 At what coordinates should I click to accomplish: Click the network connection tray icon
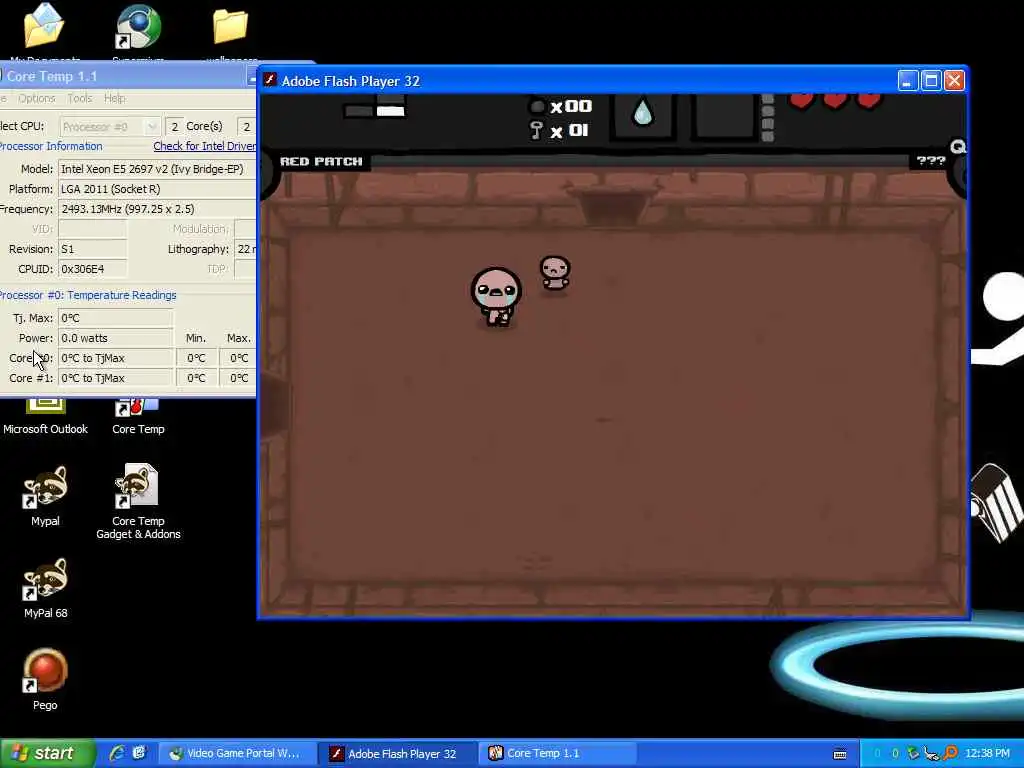[x=931, y=754]
